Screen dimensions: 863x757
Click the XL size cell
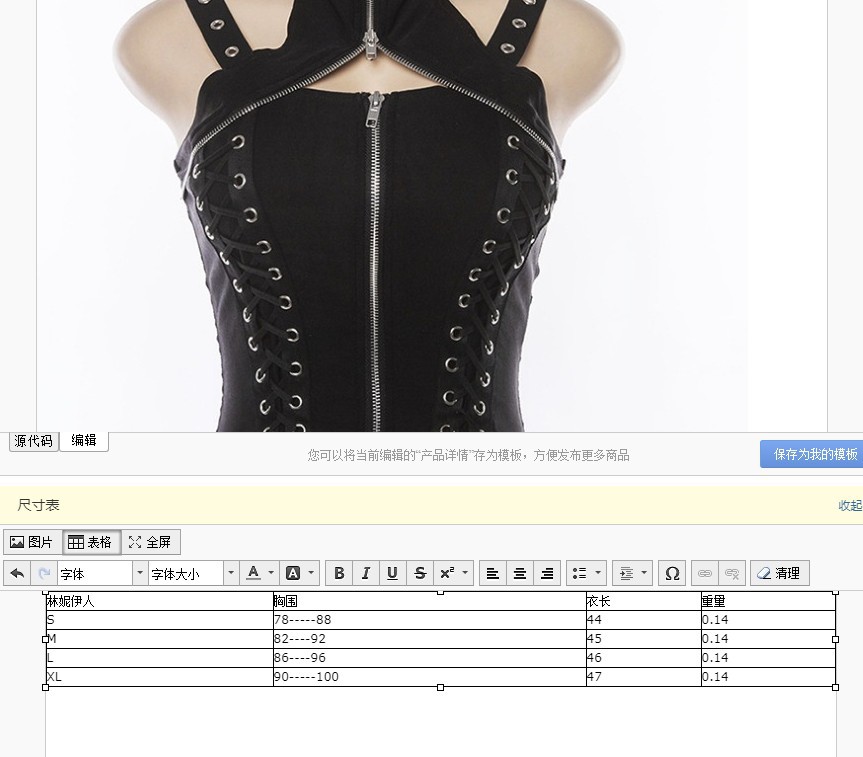coord(160,677)
